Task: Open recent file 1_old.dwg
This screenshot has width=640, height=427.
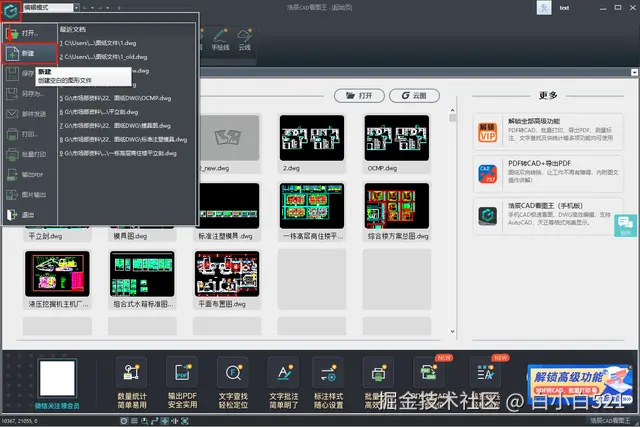Action: (x=104, y=57)
